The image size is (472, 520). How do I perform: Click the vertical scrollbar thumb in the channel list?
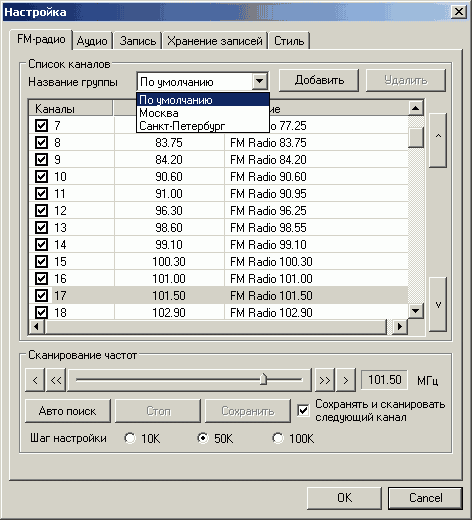[x=416, y=137]
